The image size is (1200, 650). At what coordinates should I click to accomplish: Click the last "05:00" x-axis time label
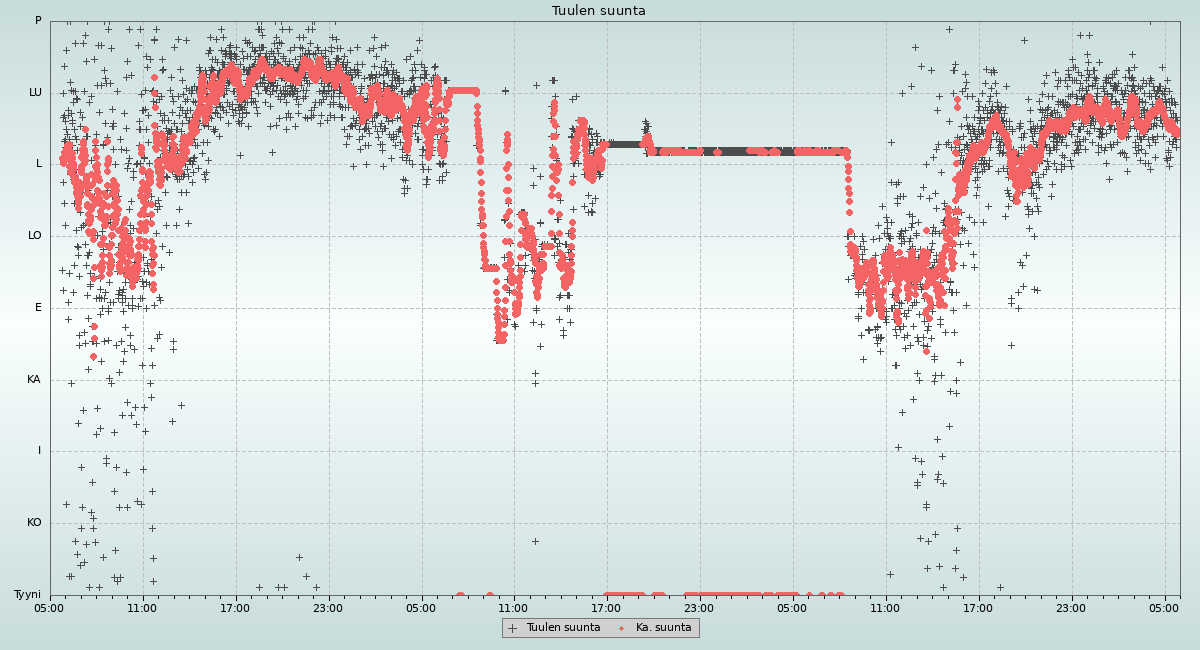(1165, 608)
